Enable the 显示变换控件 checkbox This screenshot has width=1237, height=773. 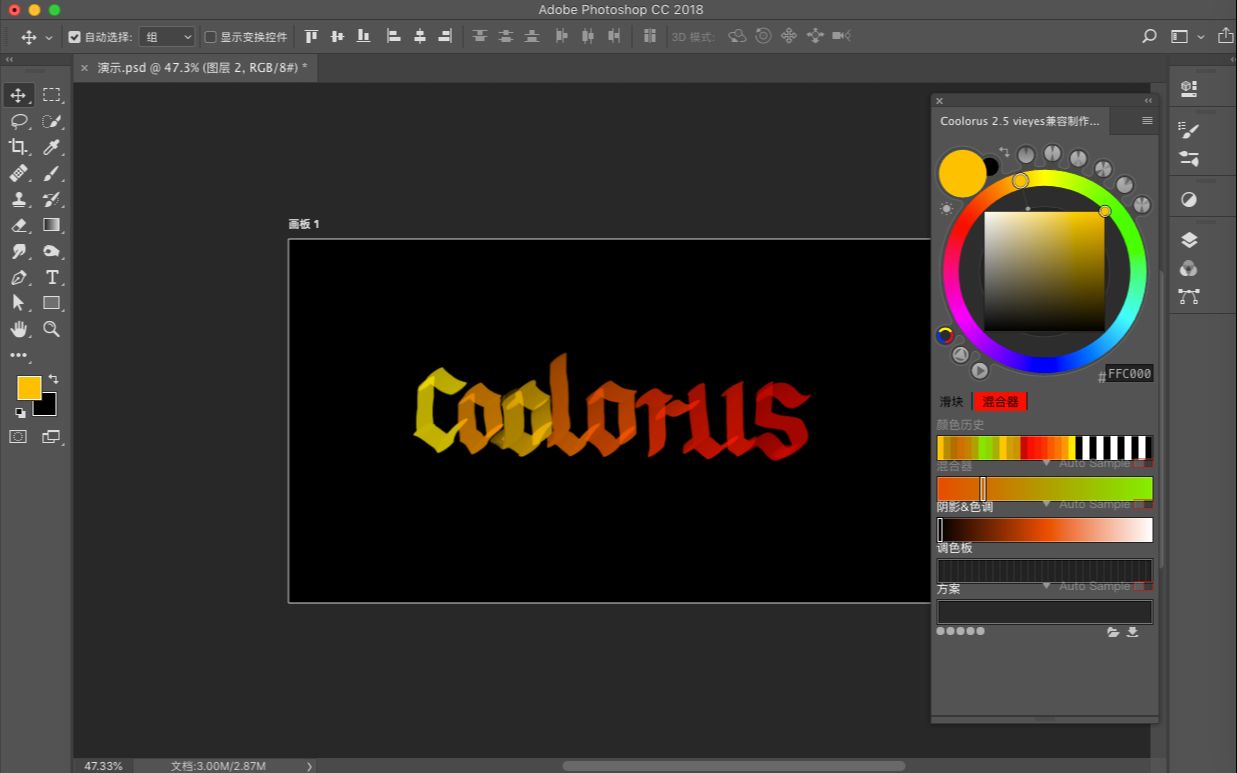[210, 37]
